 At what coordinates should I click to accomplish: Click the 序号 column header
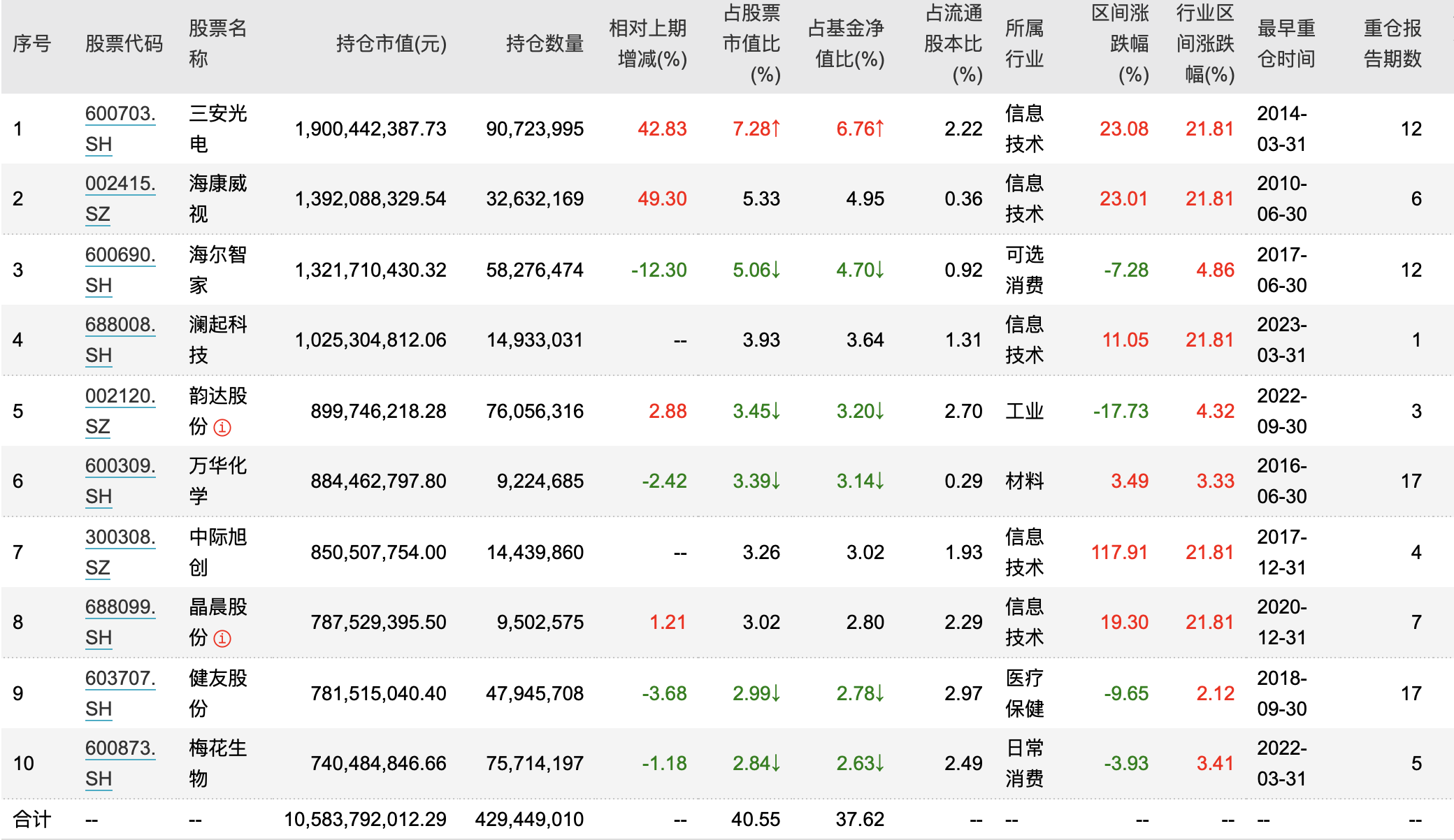tap(32, 43)
